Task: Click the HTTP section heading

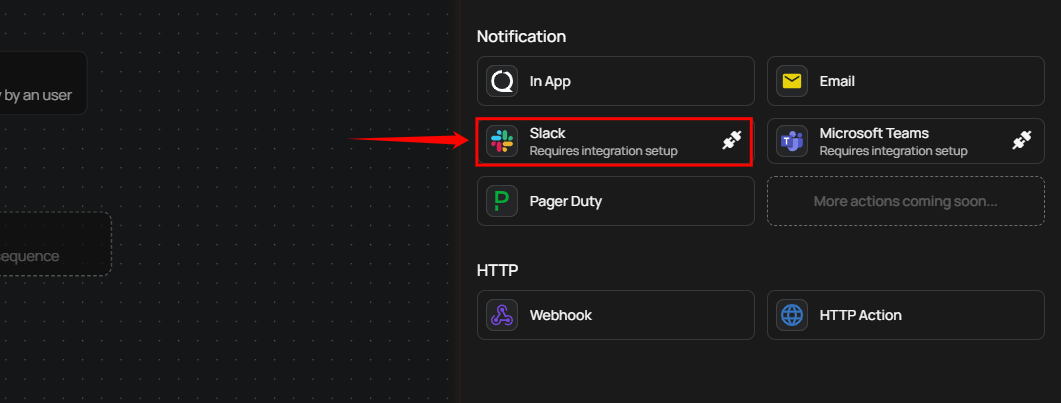Action: pos(497,270)
